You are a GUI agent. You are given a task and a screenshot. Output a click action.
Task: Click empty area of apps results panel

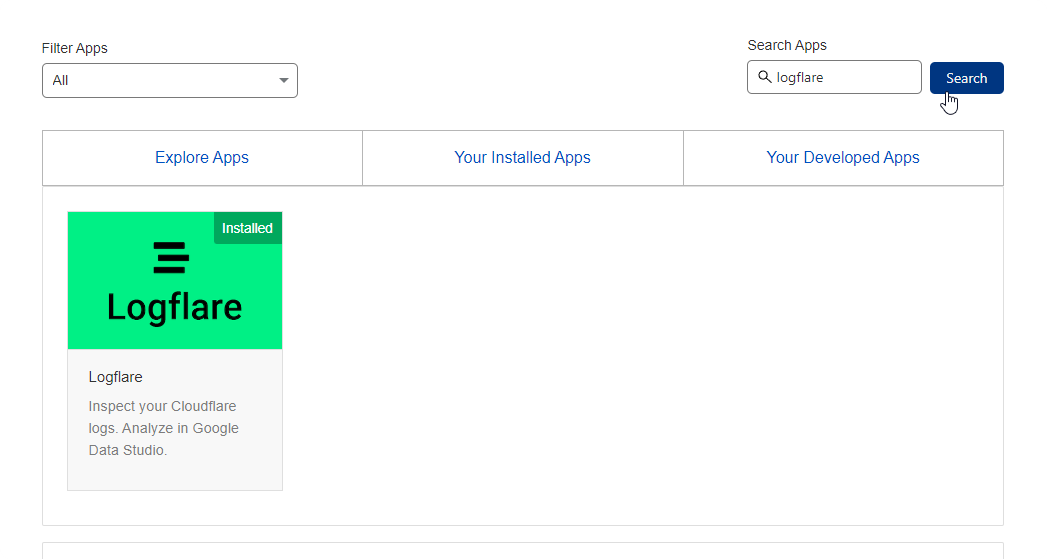coord(640,360)
